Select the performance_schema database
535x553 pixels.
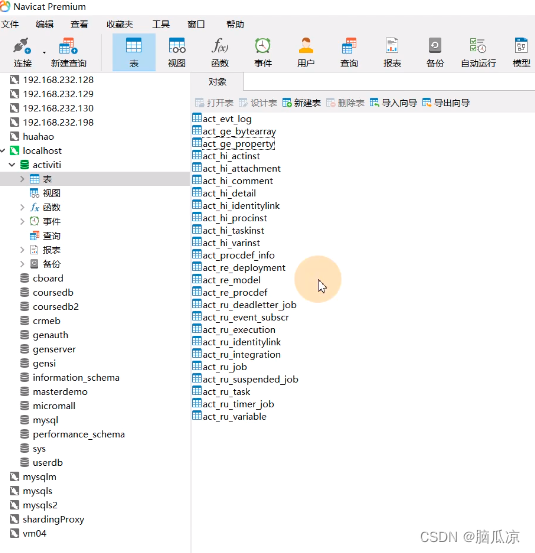(72, 434)
